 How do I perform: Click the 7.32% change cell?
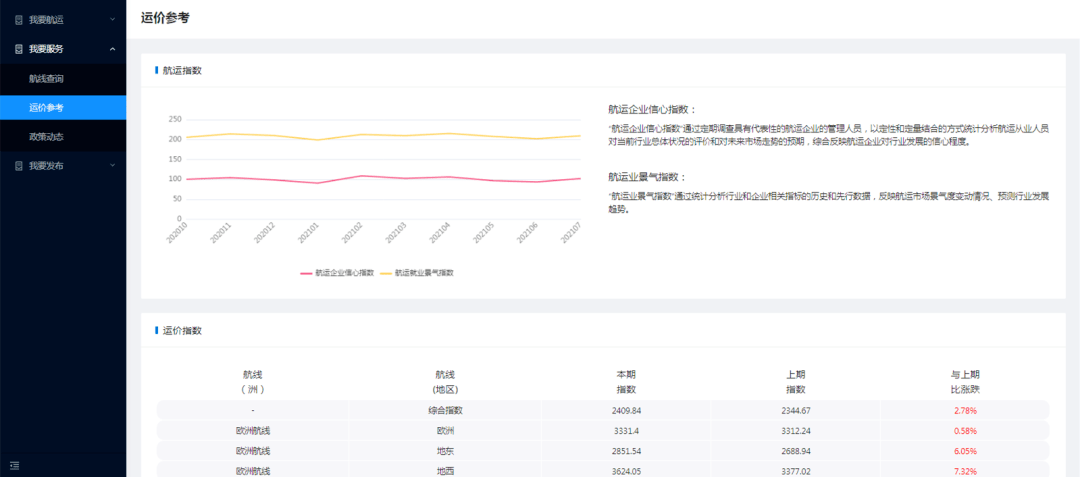pyautogui.click(x=965, y=472)
